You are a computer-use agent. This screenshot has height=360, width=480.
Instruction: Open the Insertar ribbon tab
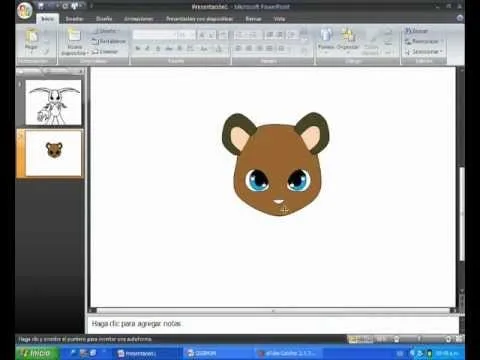tap(74, 19)
